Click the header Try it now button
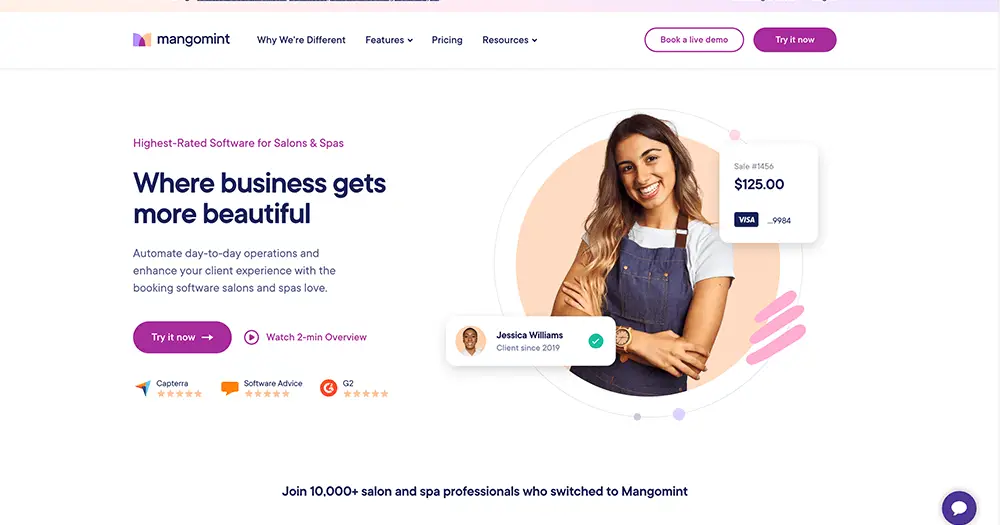The width and height of the screenshot is (1000, 525). point(795,40)
